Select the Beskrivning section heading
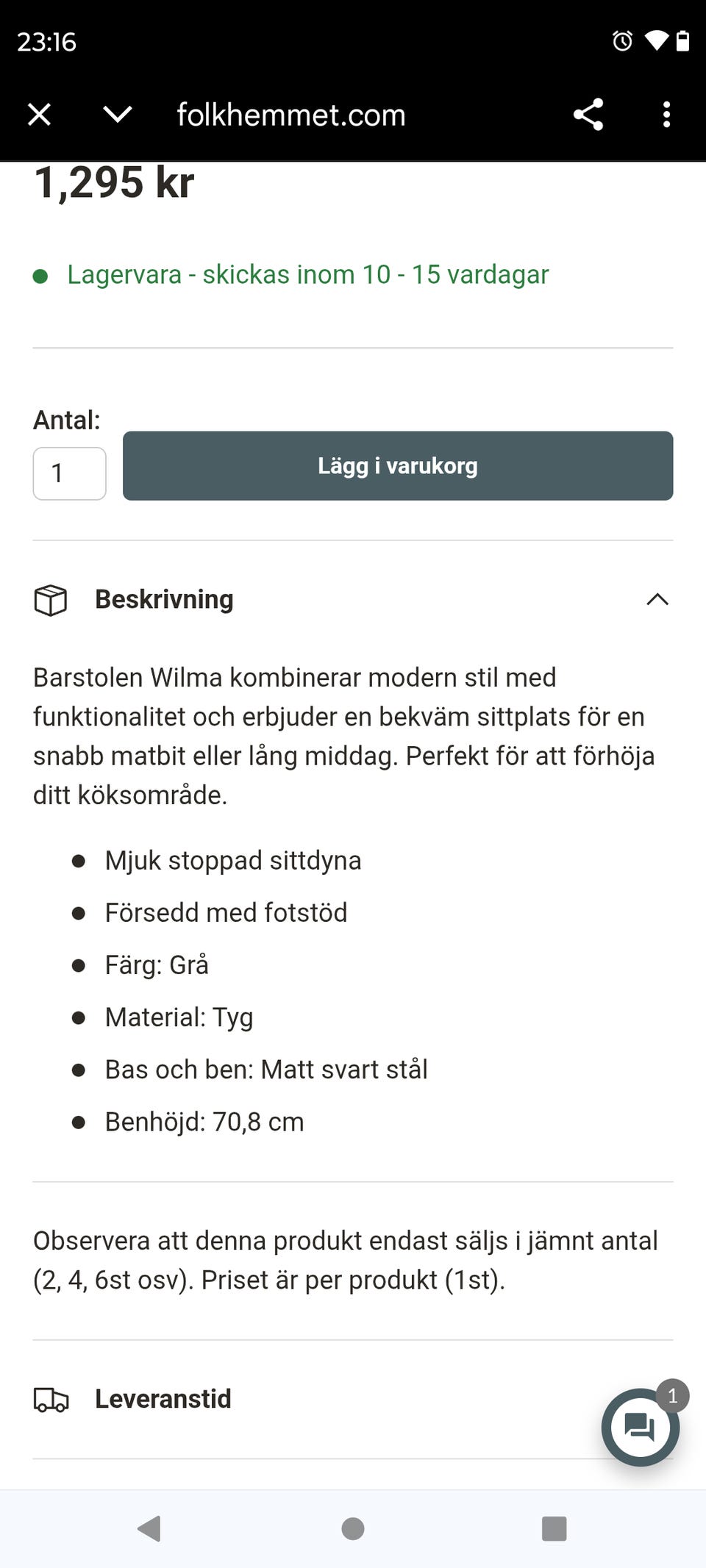Viewport: 706px width, 1568px height. click(164, 600)
